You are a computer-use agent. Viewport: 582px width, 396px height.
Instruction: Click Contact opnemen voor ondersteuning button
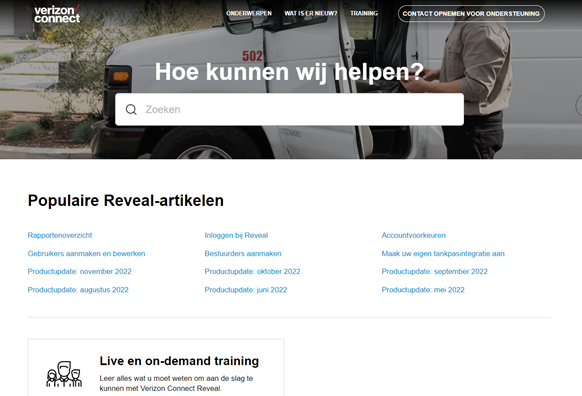471,14
